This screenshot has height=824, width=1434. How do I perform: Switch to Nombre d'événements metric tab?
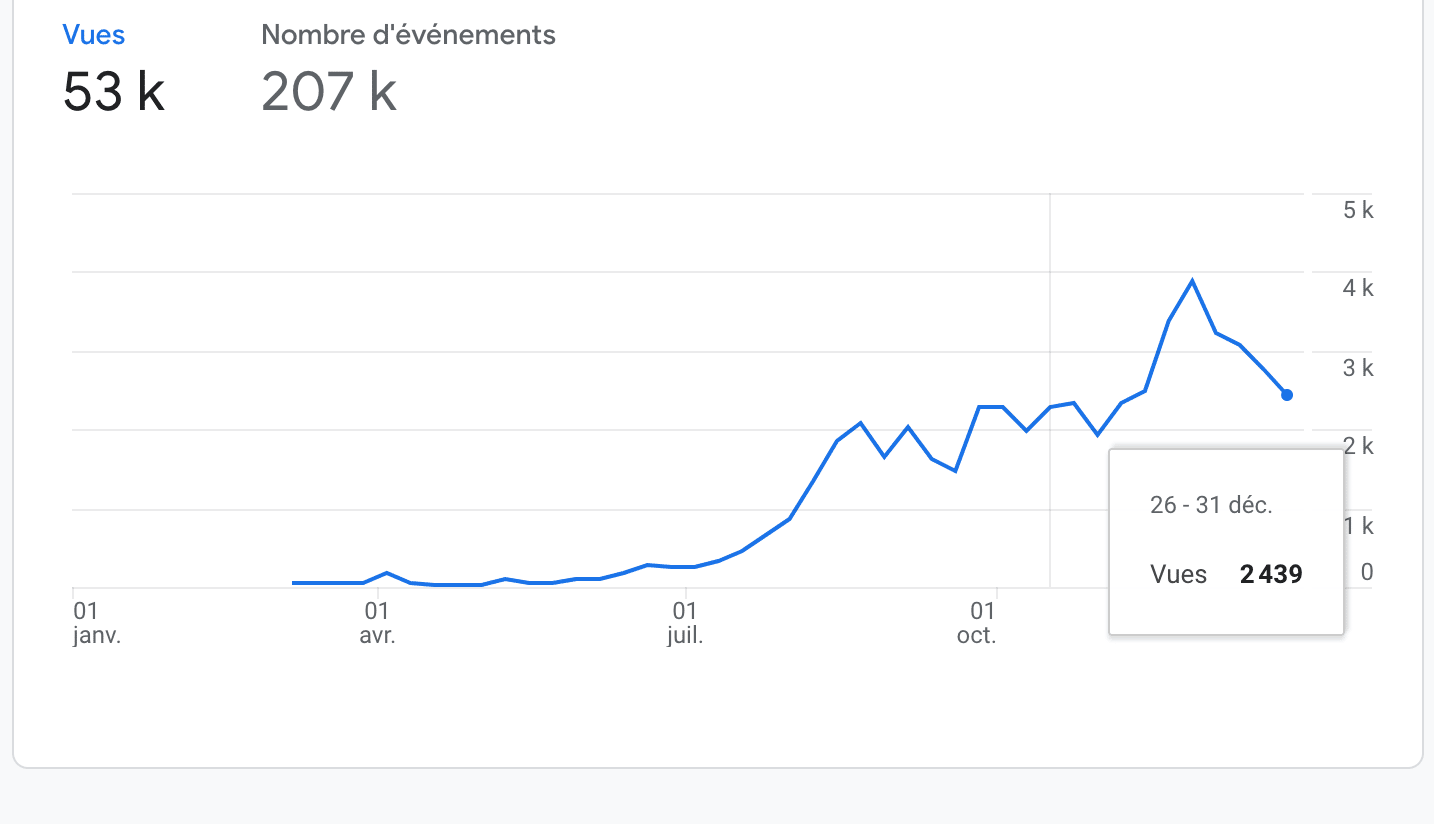pyautogui.click(x=408, y=35)
